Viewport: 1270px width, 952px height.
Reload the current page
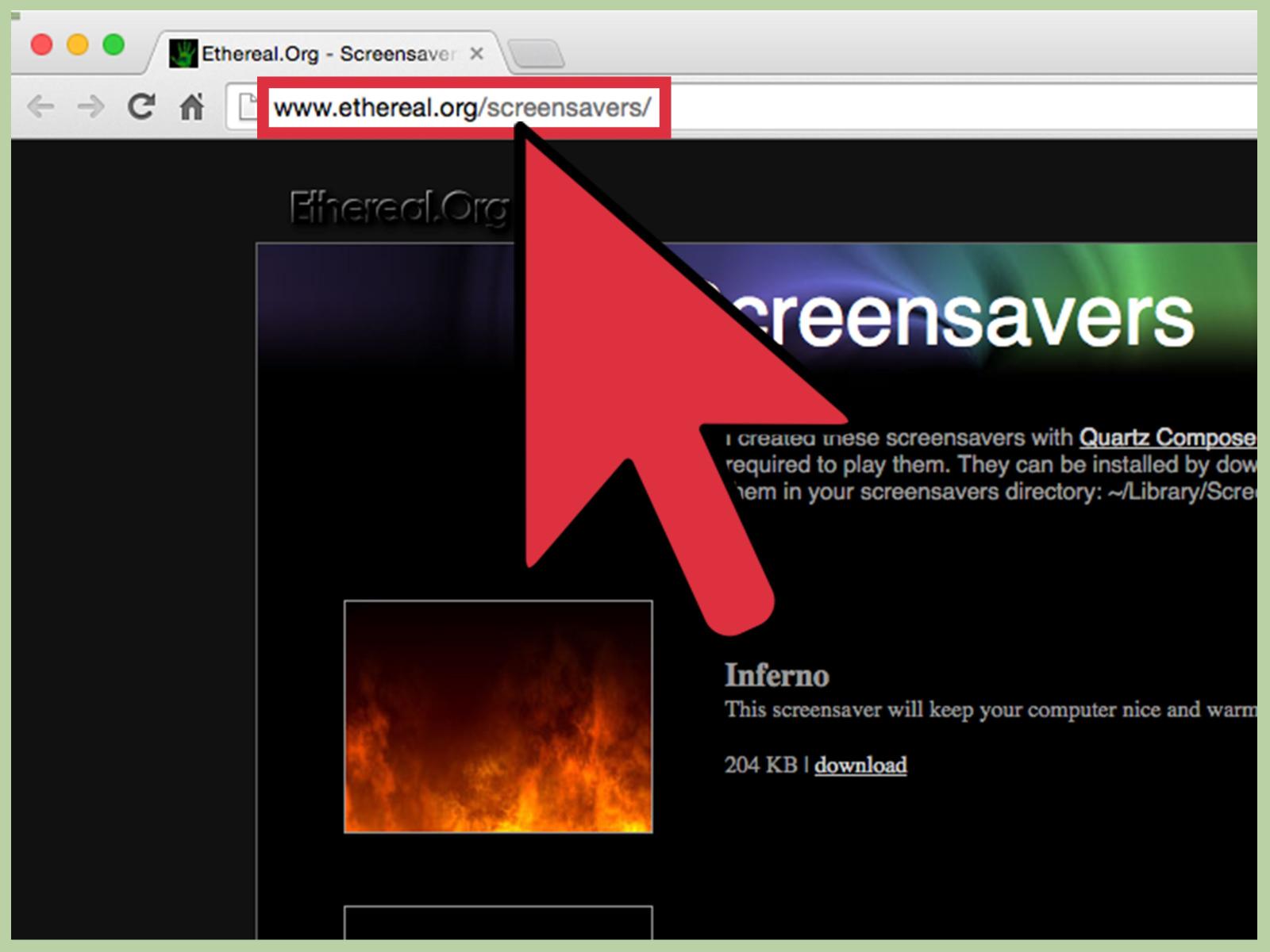pyautogui.click(x=143, y=106)
